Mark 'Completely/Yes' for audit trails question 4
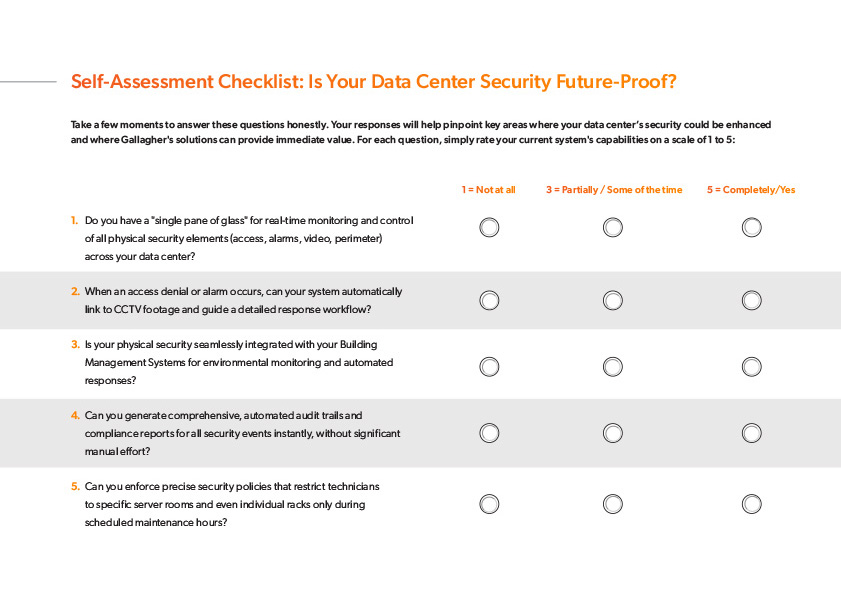The width and height of the screenshot is (841, 595). pyautogui.click(x=752, y=433)
